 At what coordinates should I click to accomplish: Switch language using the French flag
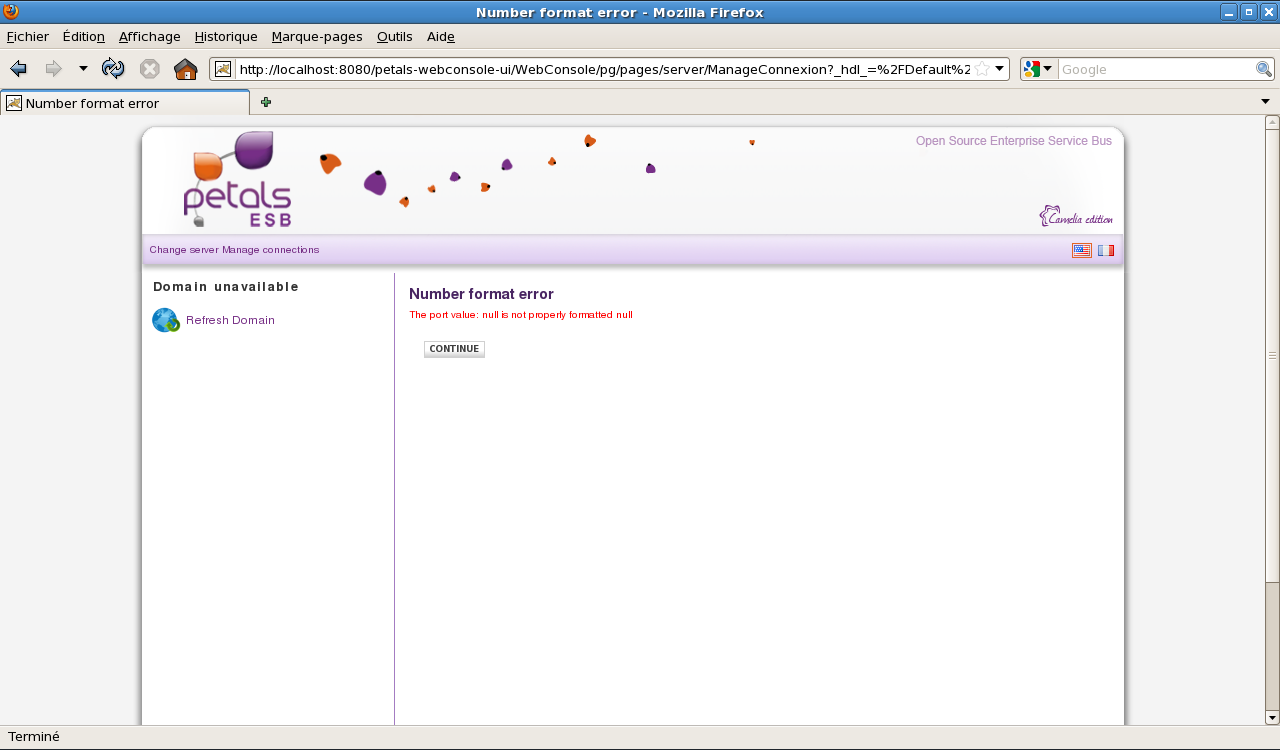[x=1105, y=250]
